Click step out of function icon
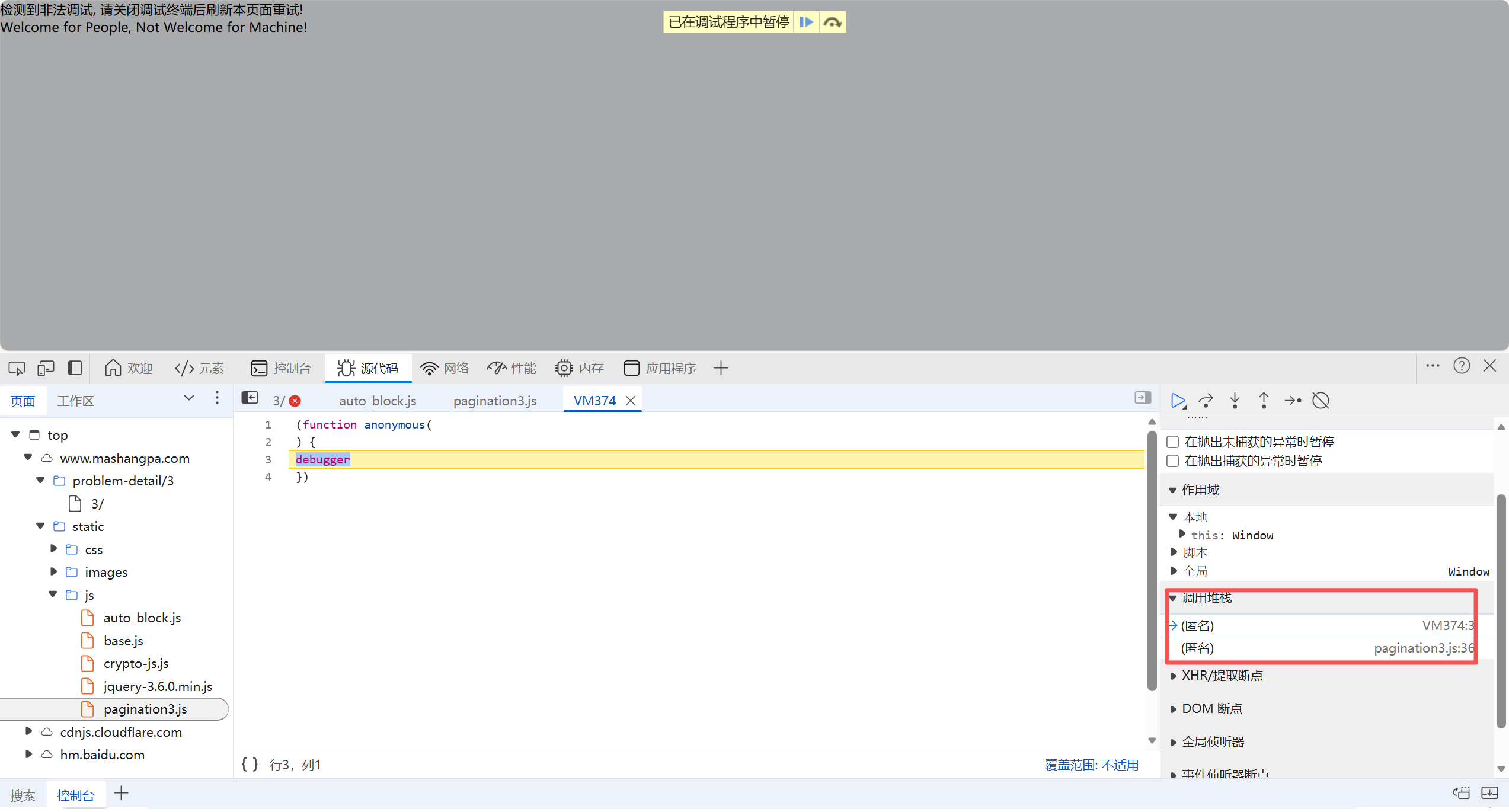 pos(1263,401)
